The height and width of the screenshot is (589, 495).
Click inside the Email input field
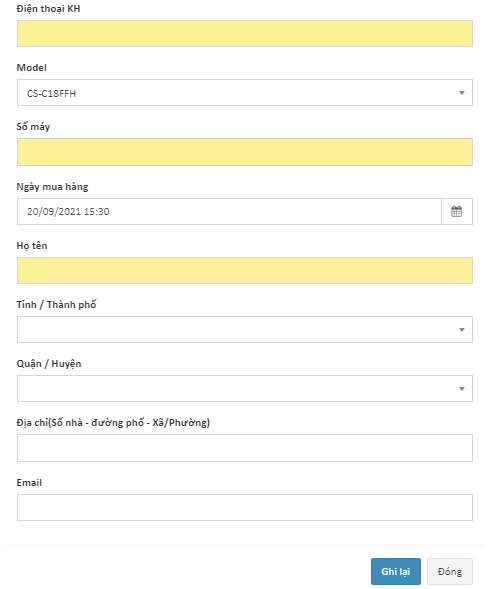pos(244,507)
